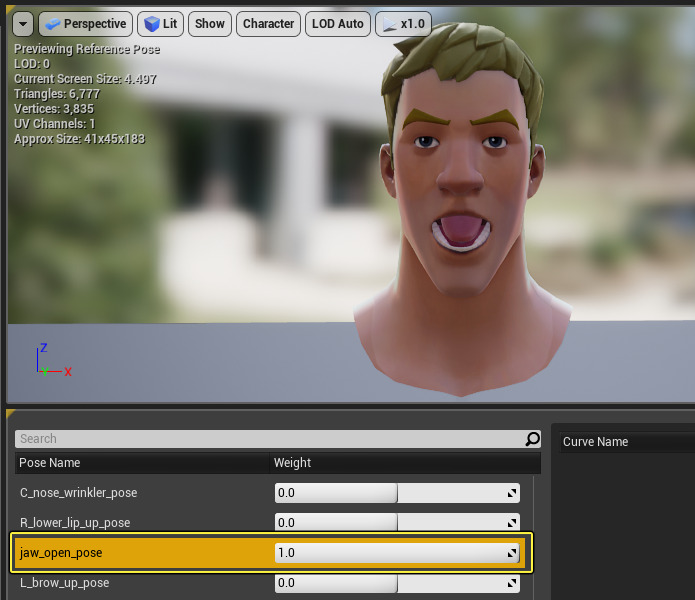This screenshot has width=695, height=600.
Task: Click the Weight column header
Action: click(293, 463)
